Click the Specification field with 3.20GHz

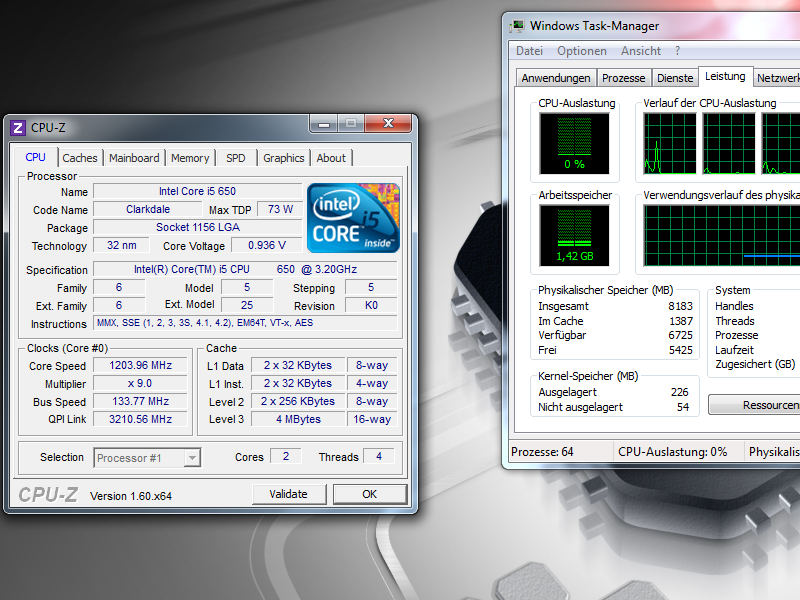(x=245, y=269)
